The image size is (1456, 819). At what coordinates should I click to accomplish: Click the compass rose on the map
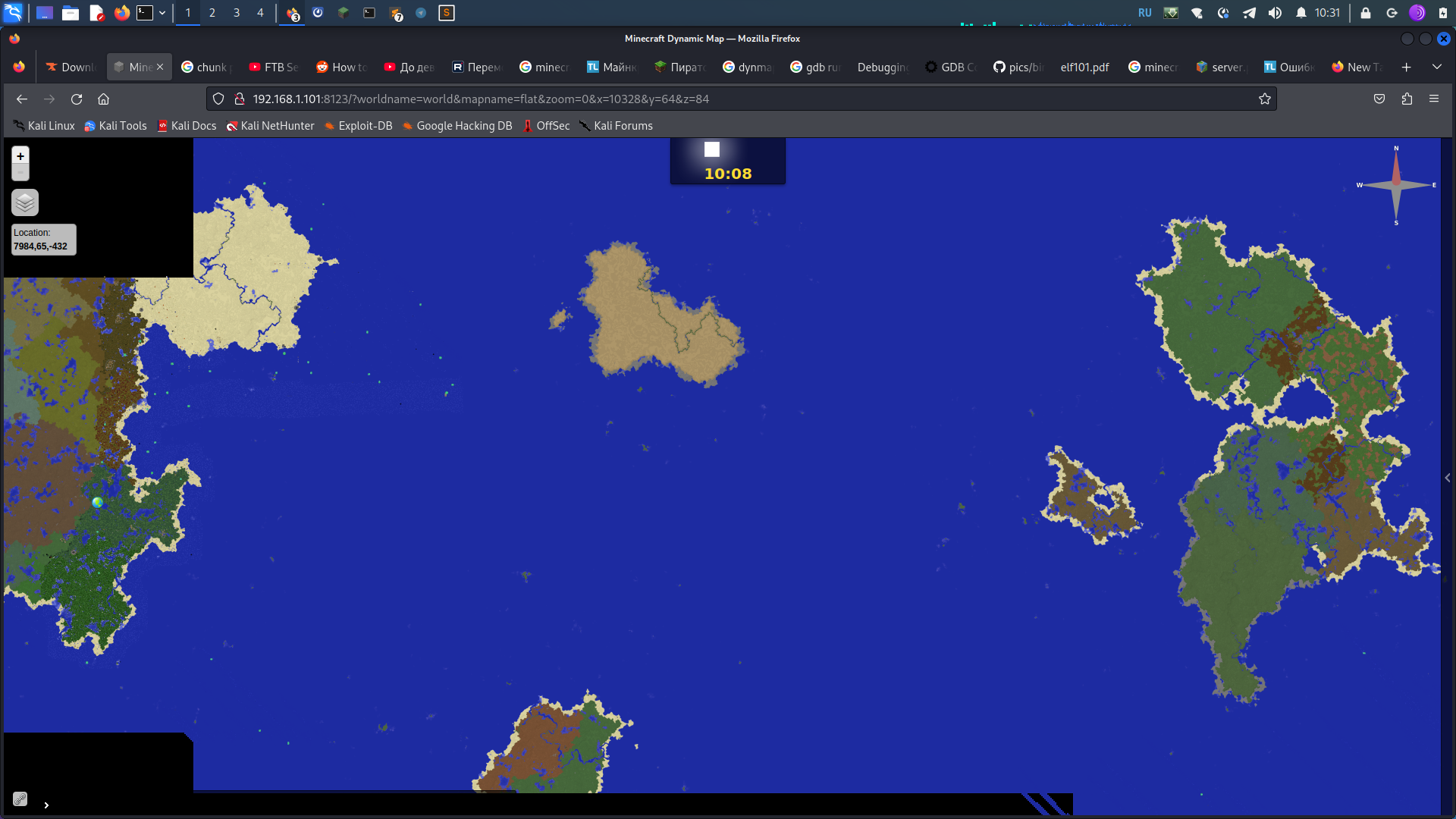(1396, 185)
